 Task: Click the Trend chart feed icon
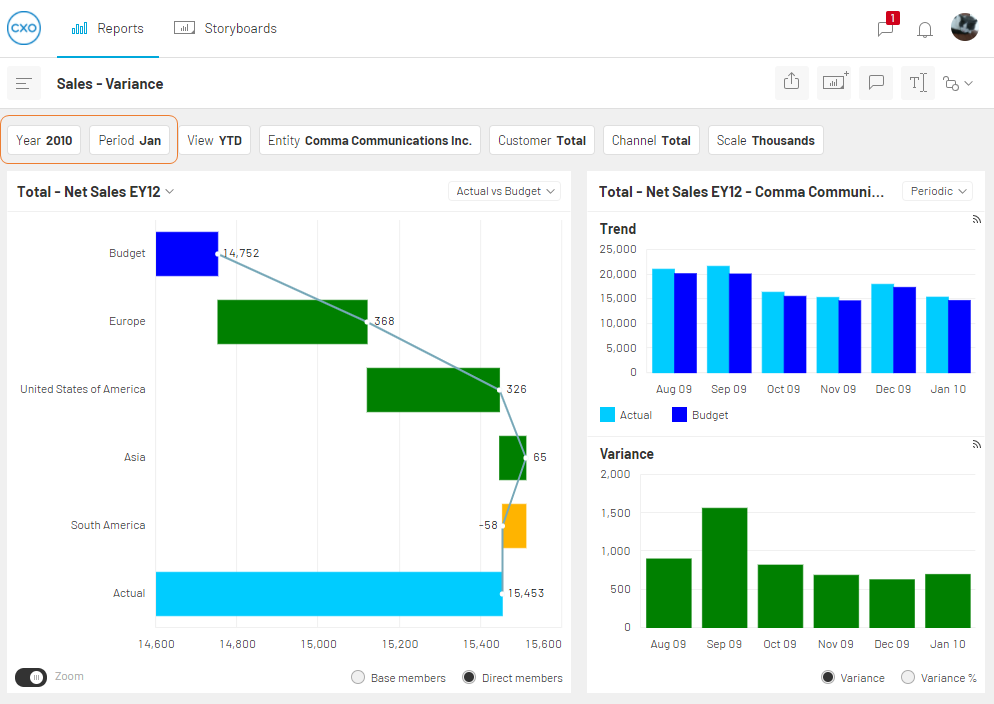click(977, 219)
